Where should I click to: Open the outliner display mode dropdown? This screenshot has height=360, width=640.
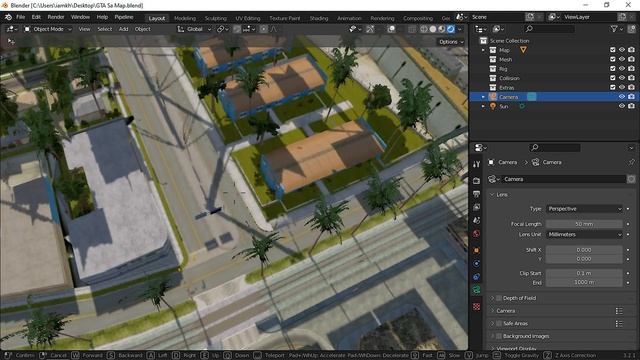[x=499, y=29]
